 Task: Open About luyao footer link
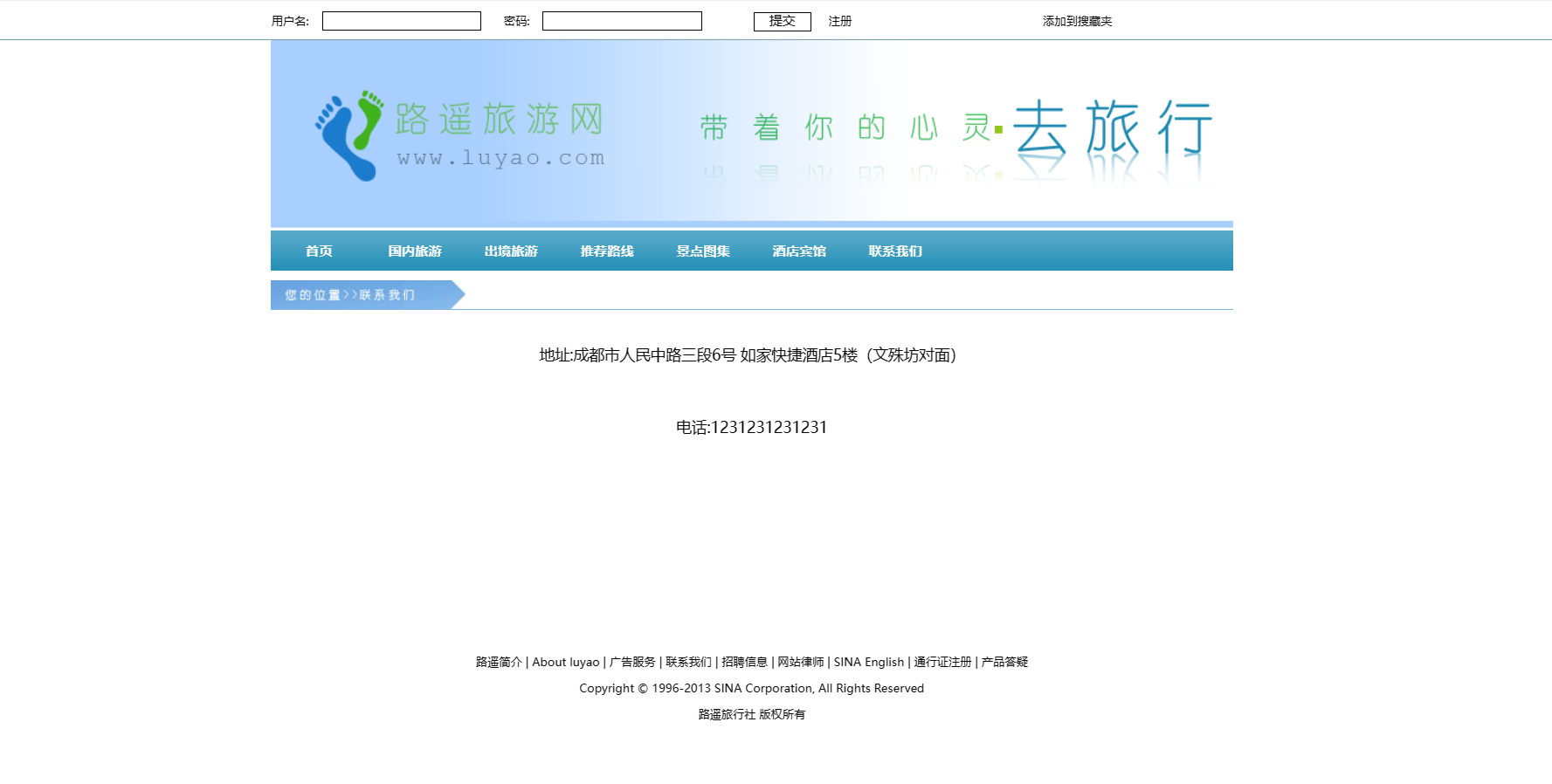point(566,662)
